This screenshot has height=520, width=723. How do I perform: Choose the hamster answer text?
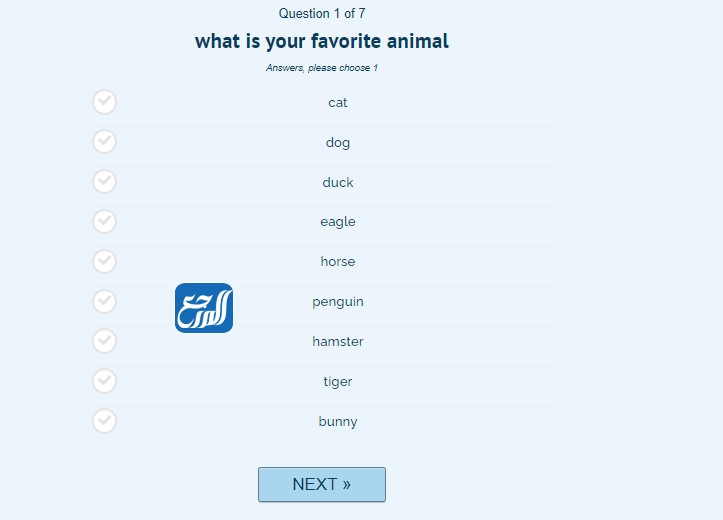coord(338,341)
